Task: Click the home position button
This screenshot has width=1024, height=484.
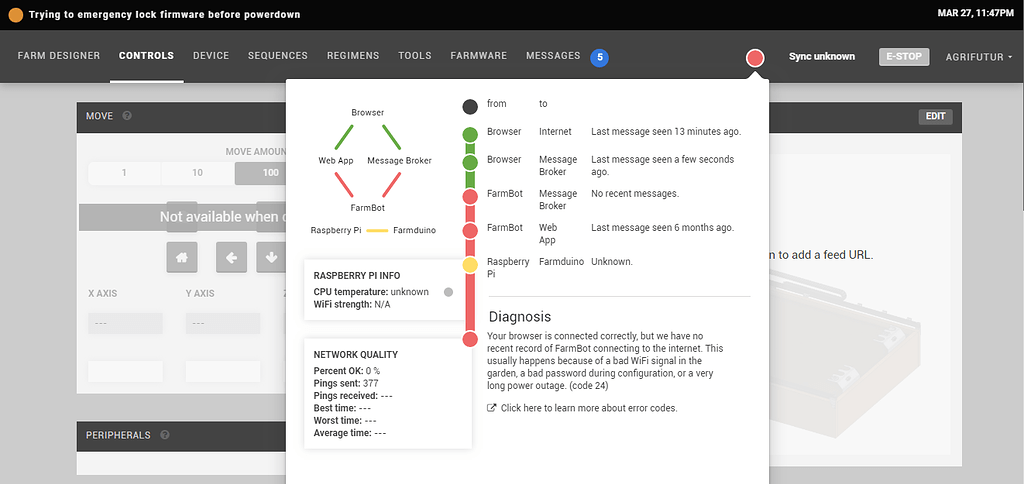Action: click(182, 257)
